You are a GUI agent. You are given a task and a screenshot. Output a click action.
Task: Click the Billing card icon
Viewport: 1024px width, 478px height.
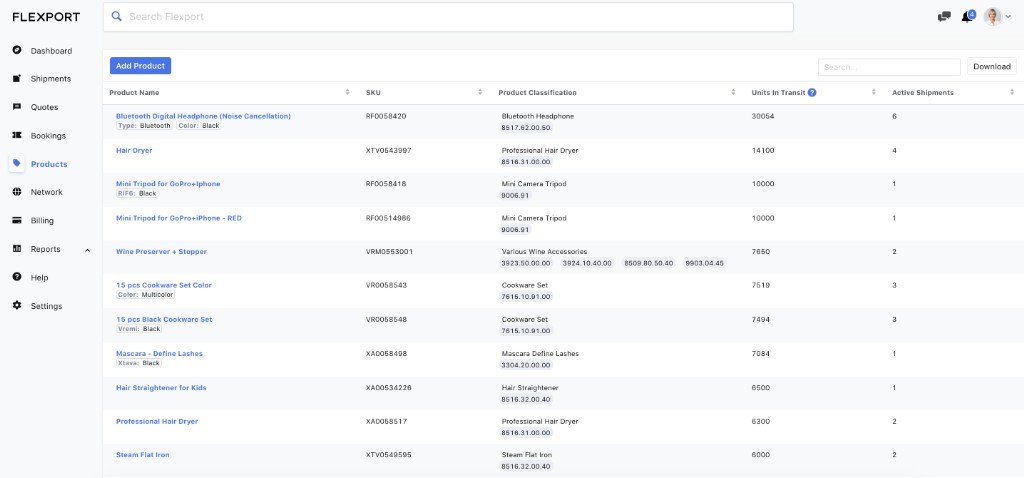click(x=17, y=220)
